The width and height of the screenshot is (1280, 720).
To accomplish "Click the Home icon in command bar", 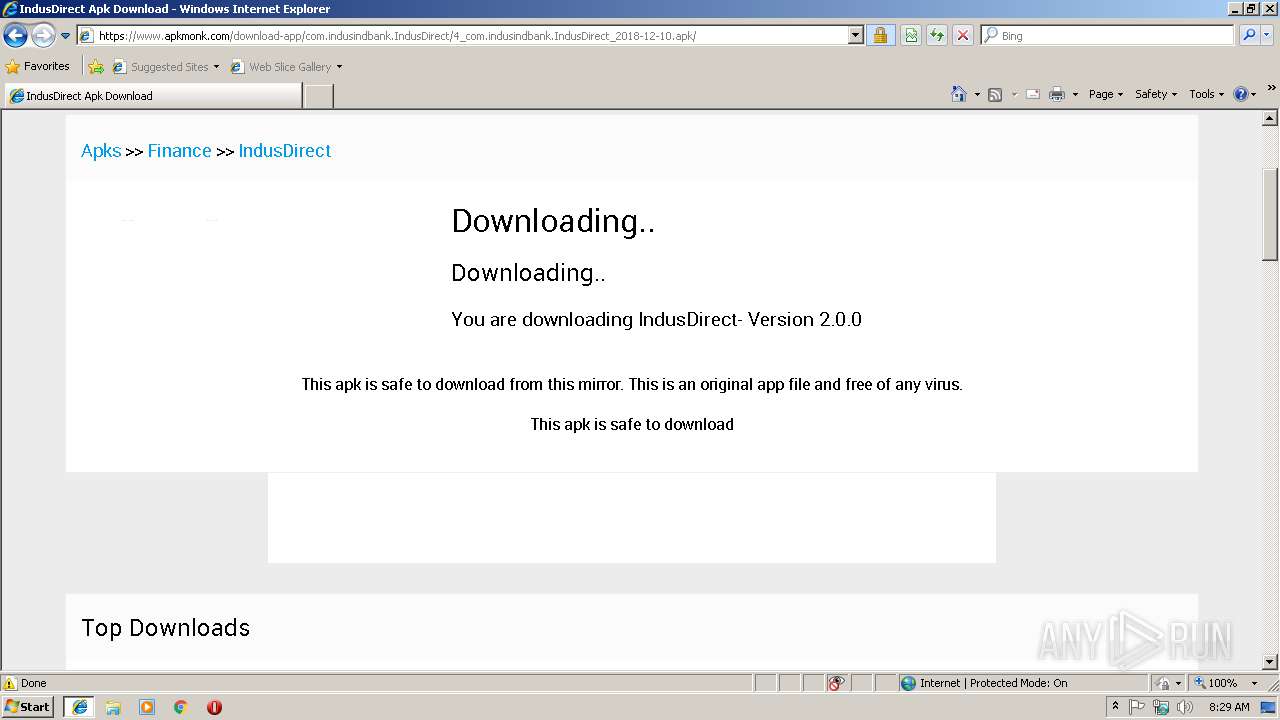I will (959, 94).
